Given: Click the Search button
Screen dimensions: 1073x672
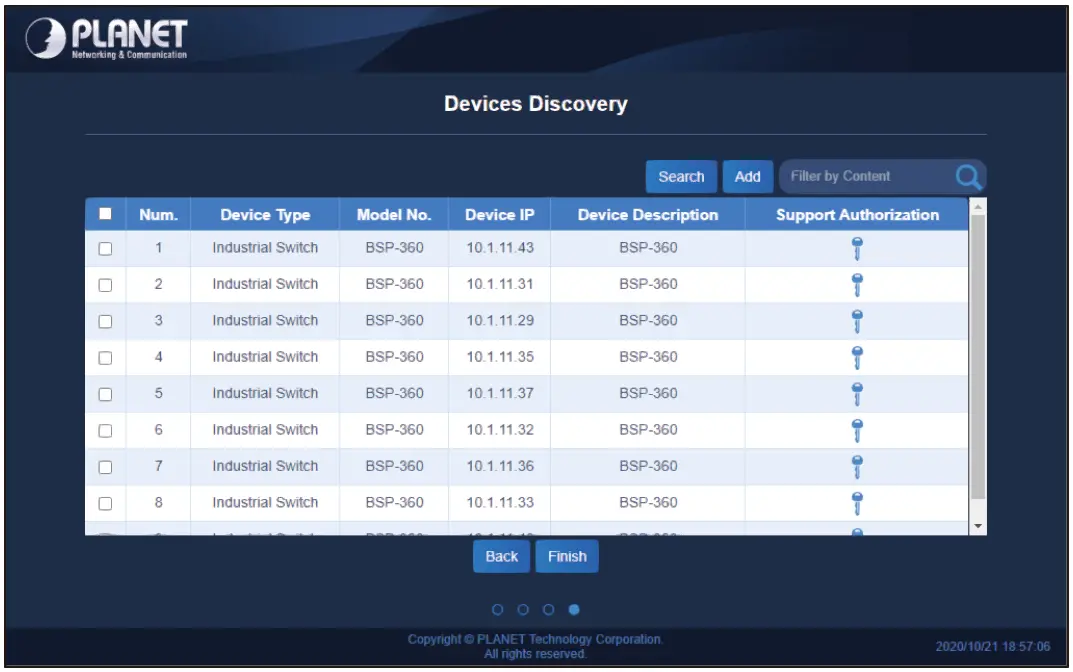Looking at the screenshot, I should [680, 176].
